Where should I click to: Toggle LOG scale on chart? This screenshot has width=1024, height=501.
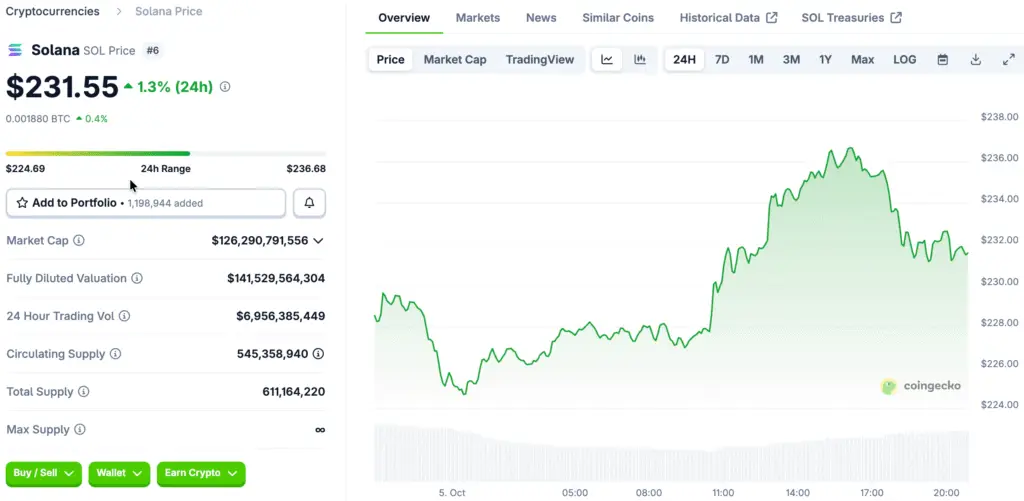[904, 60]
